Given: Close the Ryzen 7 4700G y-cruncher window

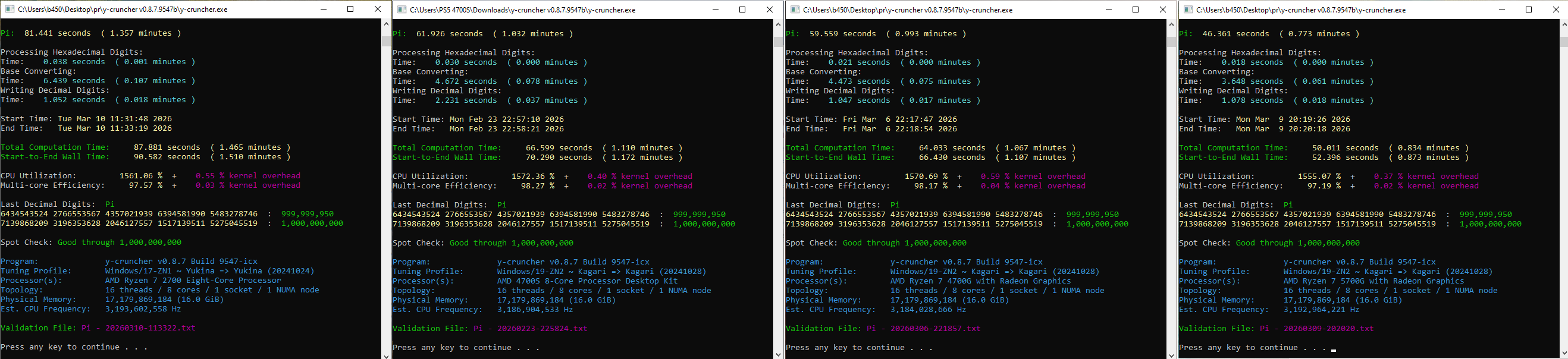Looking at the screenshot, I should point(1162,10).
